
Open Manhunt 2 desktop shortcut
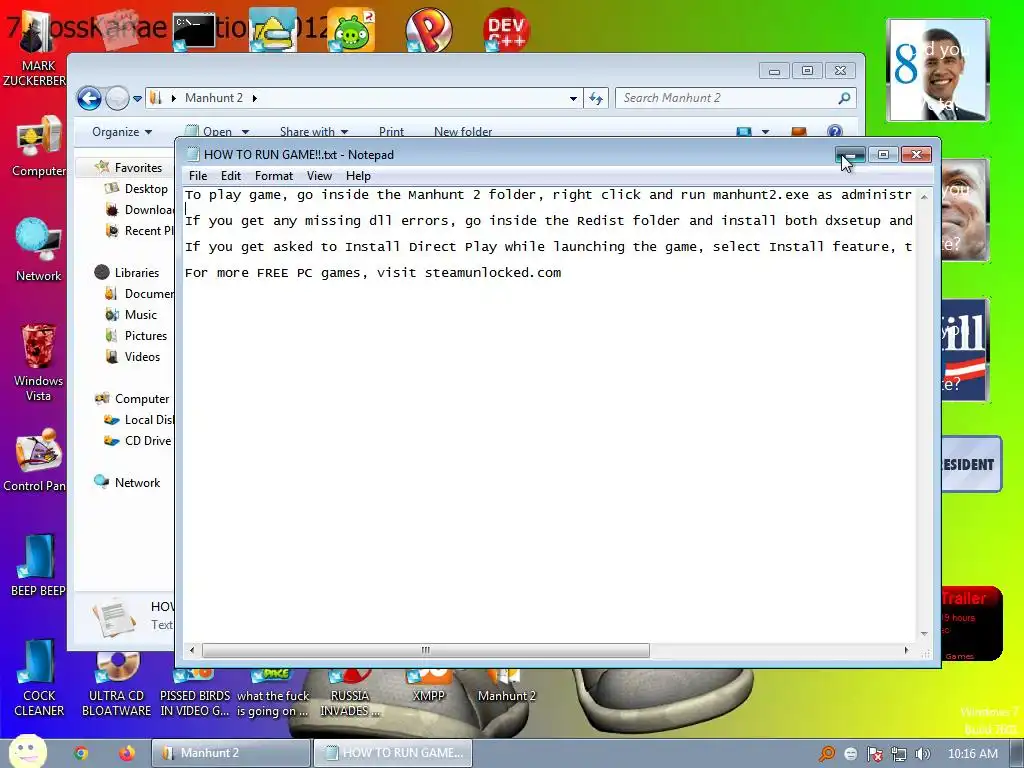pyautogui.click(x=506, y=686)
